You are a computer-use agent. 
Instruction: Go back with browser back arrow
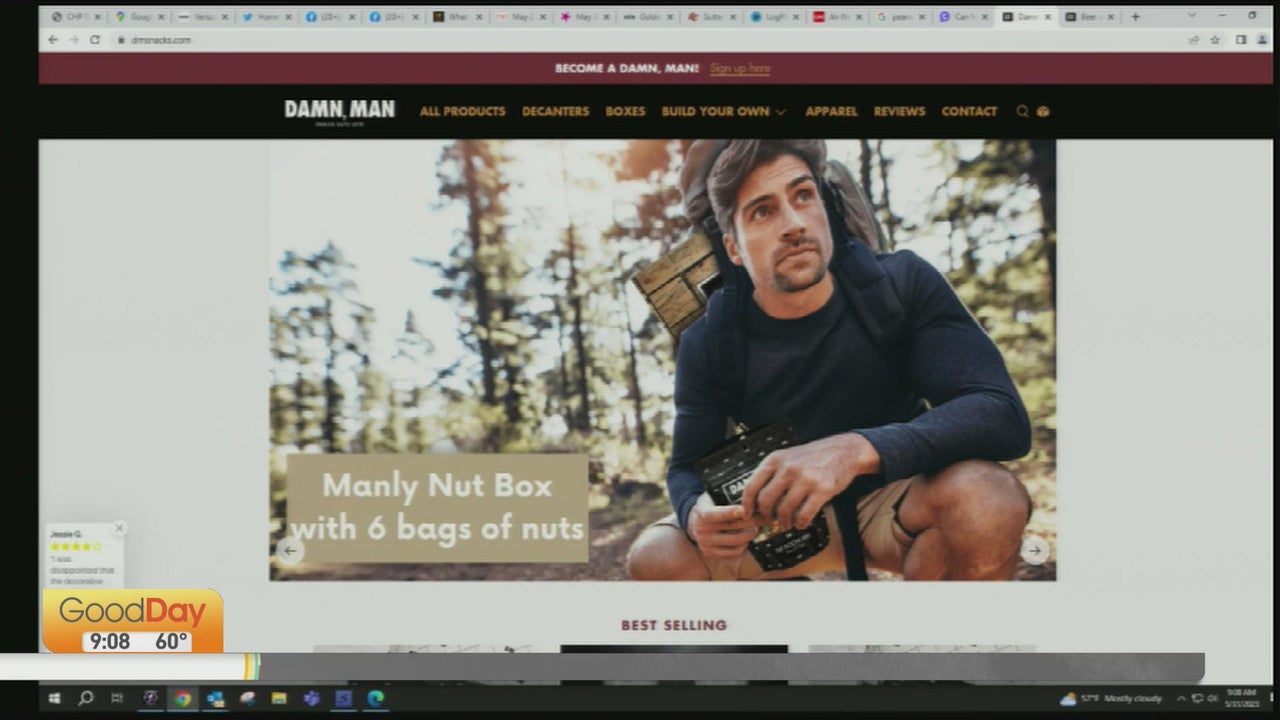[53, 40]
